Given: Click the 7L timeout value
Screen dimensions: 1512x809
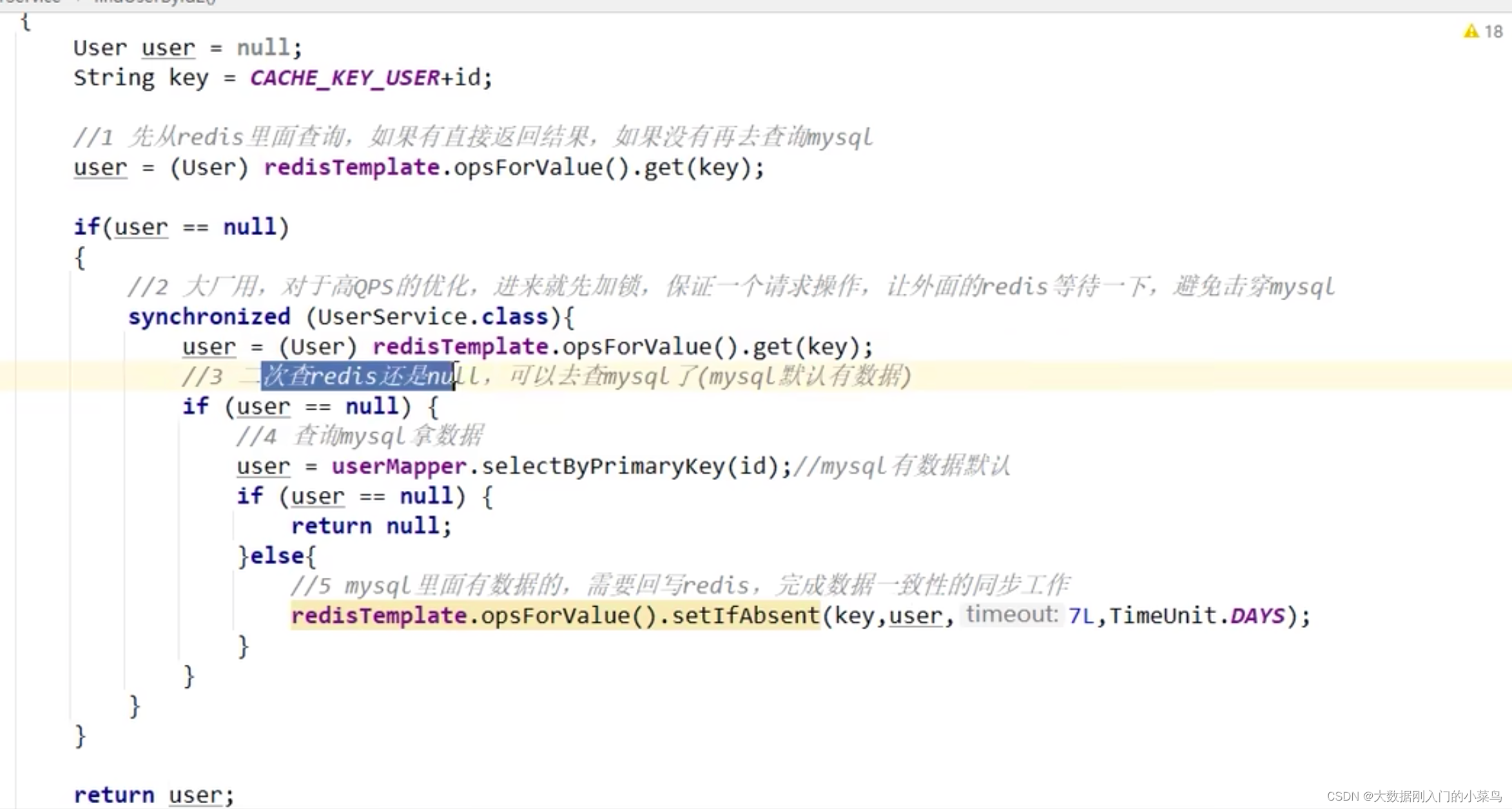Looking at the screenshot, I should click(x=1081, y=616).
